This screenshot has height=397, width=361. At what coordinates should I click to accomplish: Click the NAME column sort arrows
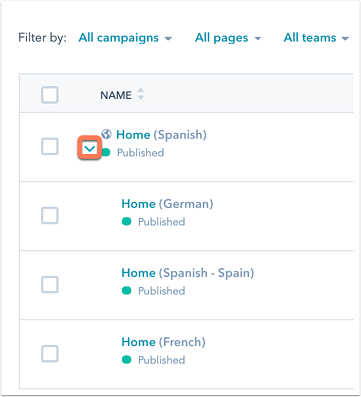pos(141,94)
